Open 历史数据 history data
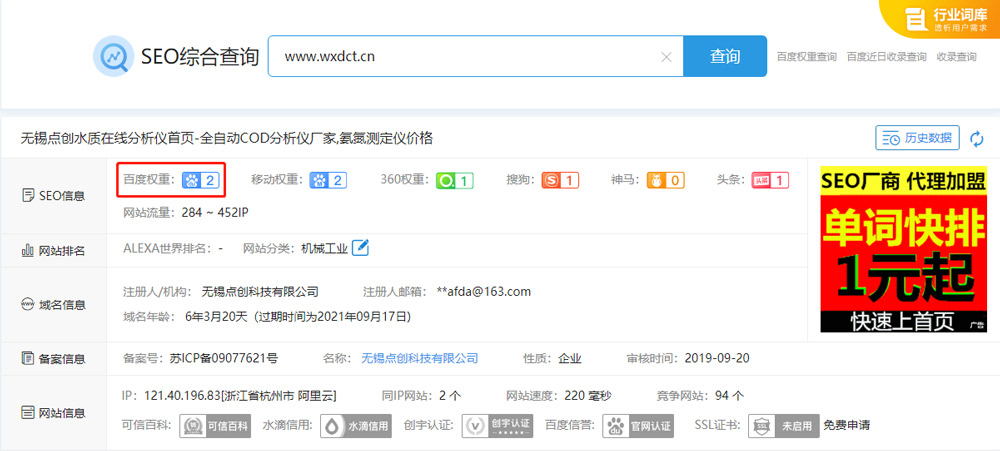This screenshot has height=451, width=1000. pos(917,138)
